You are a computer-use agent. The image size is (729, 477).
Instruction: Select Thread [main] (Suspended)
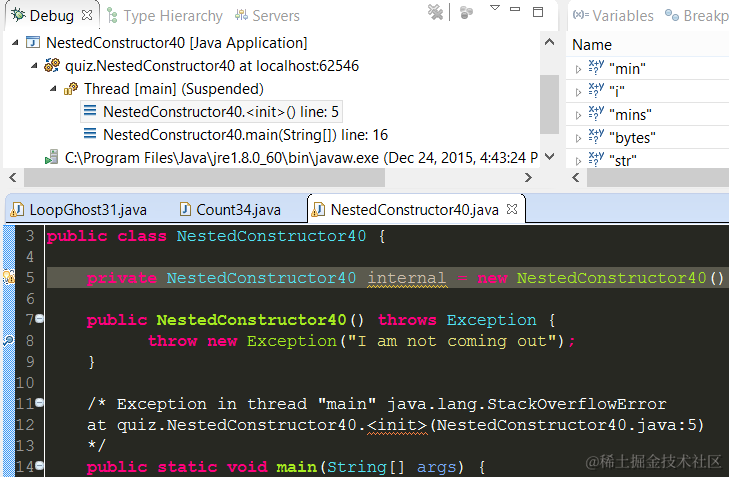pyautogui.click(x=174, y=89)
